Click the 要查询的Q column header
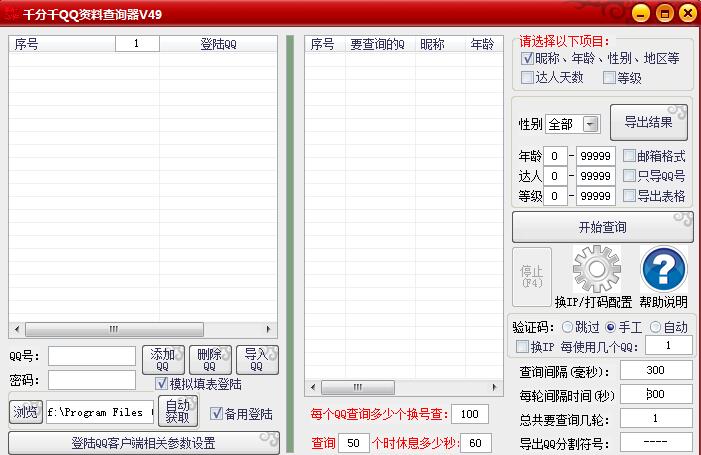This screenshot has width=701, height=455. (380, 44)
